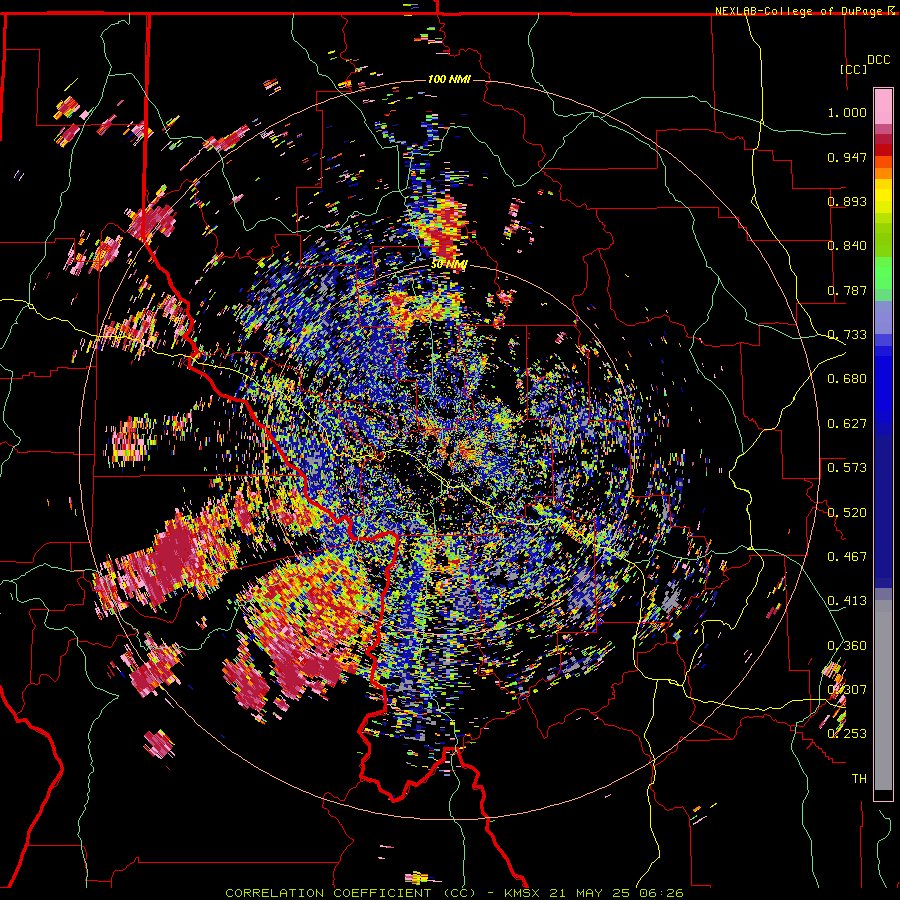Viewport: 900px width, 900px height.
Task: Select the 1.000 legend value
Action: coord(847,112)
